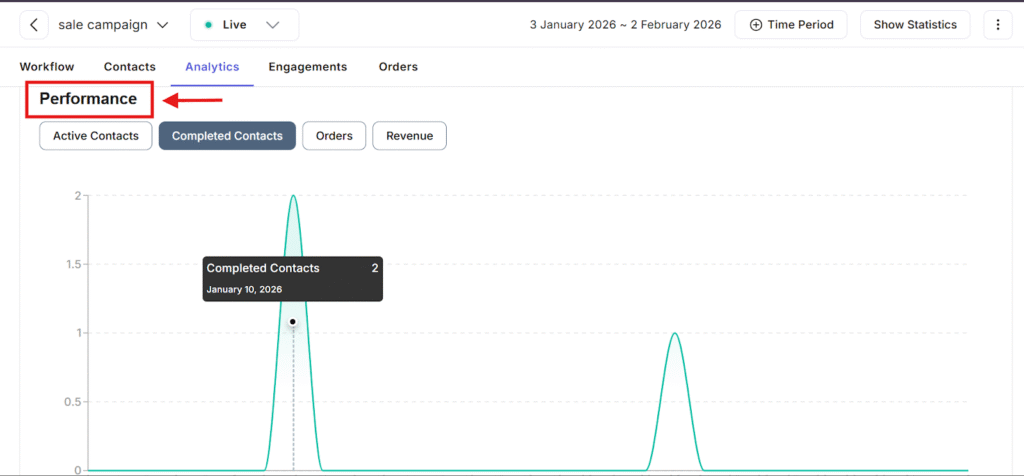Toggle the Completed Contacts chart filter
1024x476 pixels.
[x=227, y=136]
